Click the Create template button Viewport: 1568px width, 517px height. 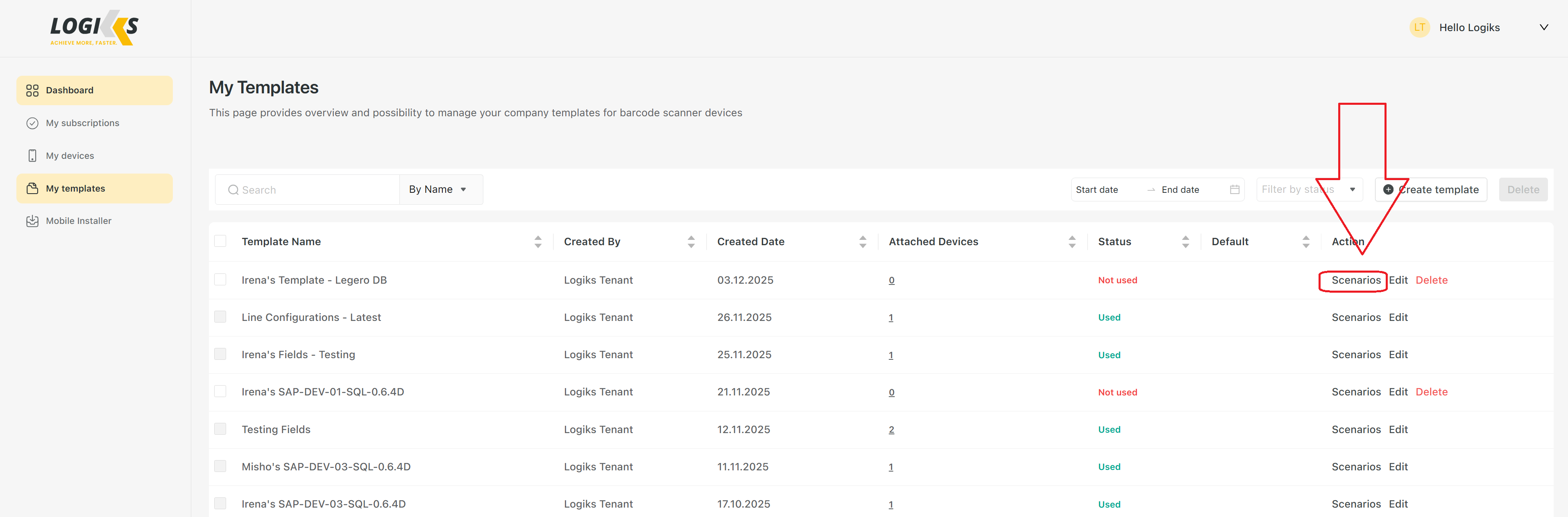pos(1430,190)
